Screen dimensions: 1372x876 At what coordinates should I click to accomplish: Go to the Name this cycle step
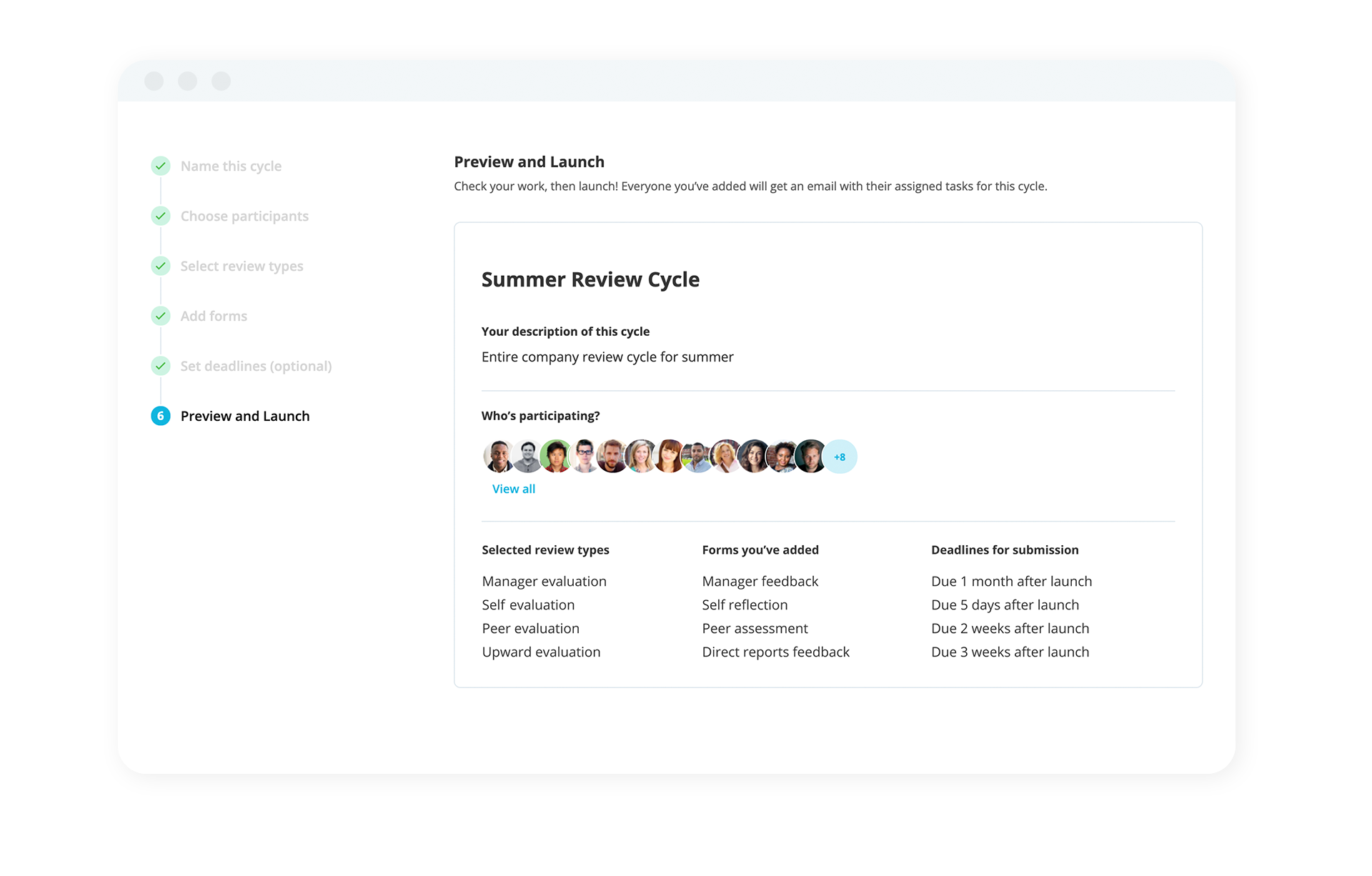(x=231, y=166)
